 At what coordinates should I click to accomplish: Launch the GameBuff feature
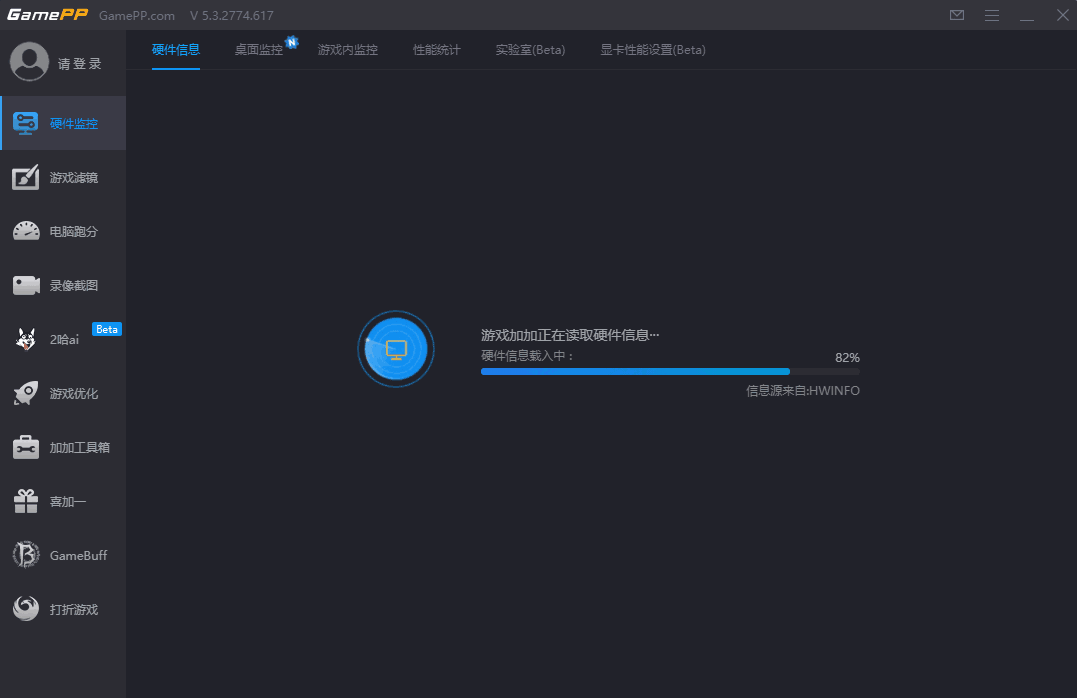tap(63, 555)
